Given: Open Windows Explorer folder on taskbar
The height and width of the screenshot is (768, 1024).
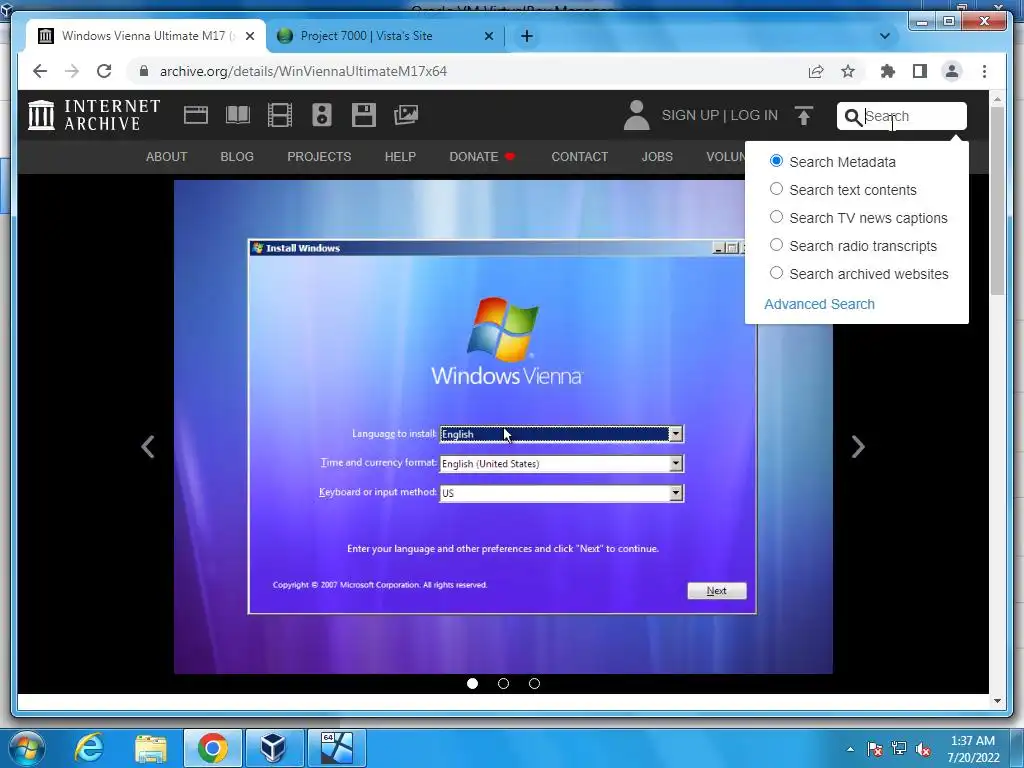Looking at the screenshot, I should 151,749.
